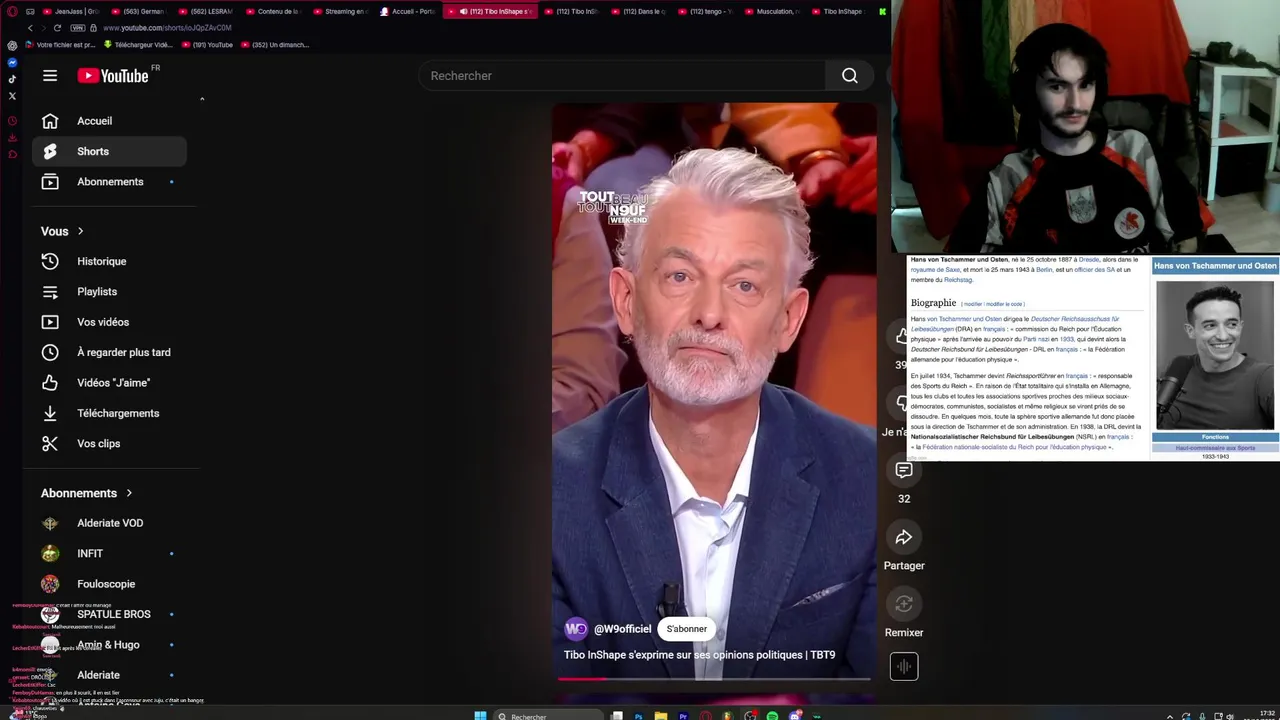The image size is (1280, 720).
Task: Click the X (Twitter) icon in browser sidebar
Action: pyautogui.click(x=12, y=96)
